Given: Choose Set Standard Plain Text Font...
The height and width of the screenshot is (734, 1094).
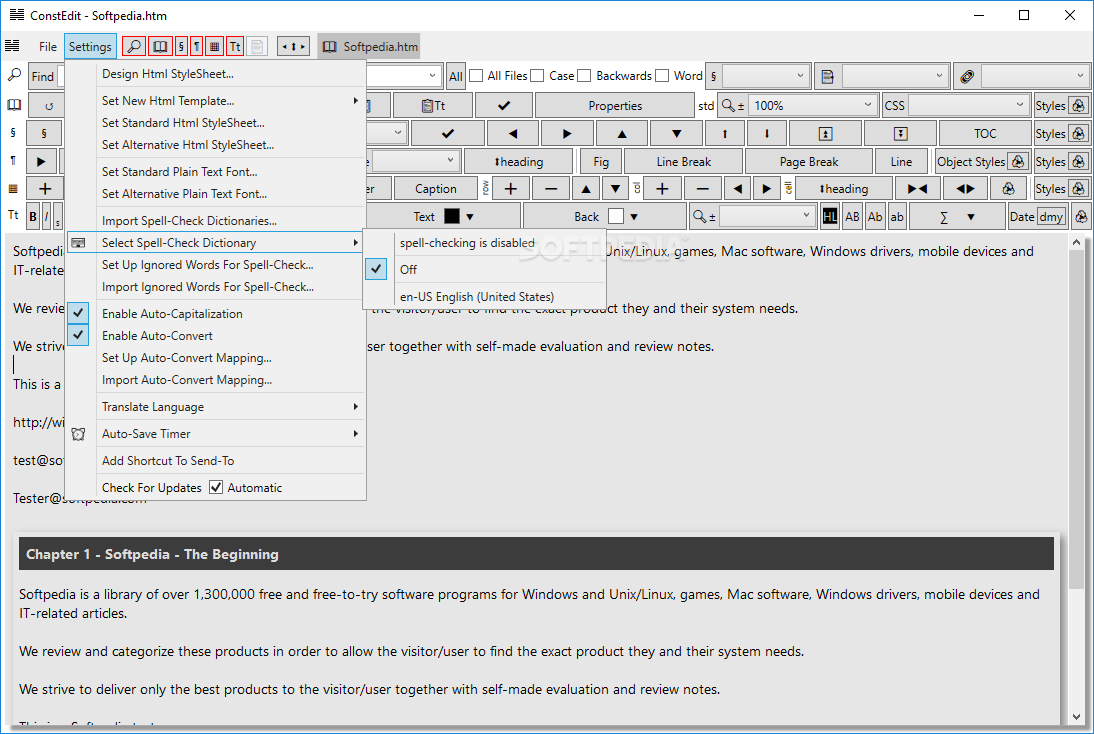Looking at the screenshot, I should click(216, 172).
